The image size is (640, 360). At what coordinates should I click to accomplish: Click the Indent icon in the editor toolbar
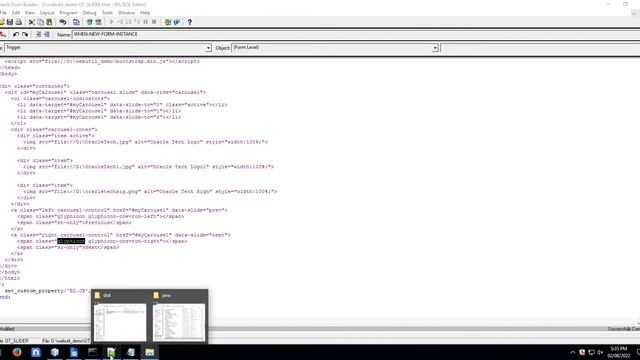coord(38,34)
